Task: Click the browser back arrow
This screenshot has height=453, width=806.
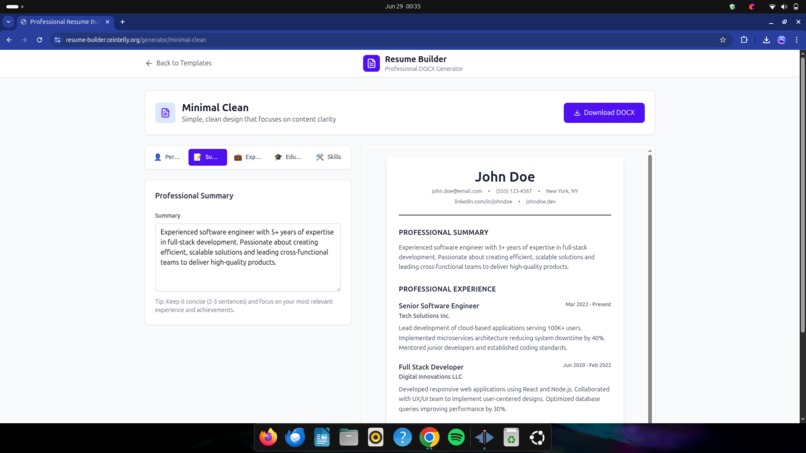Action: [x=9, y=40]
